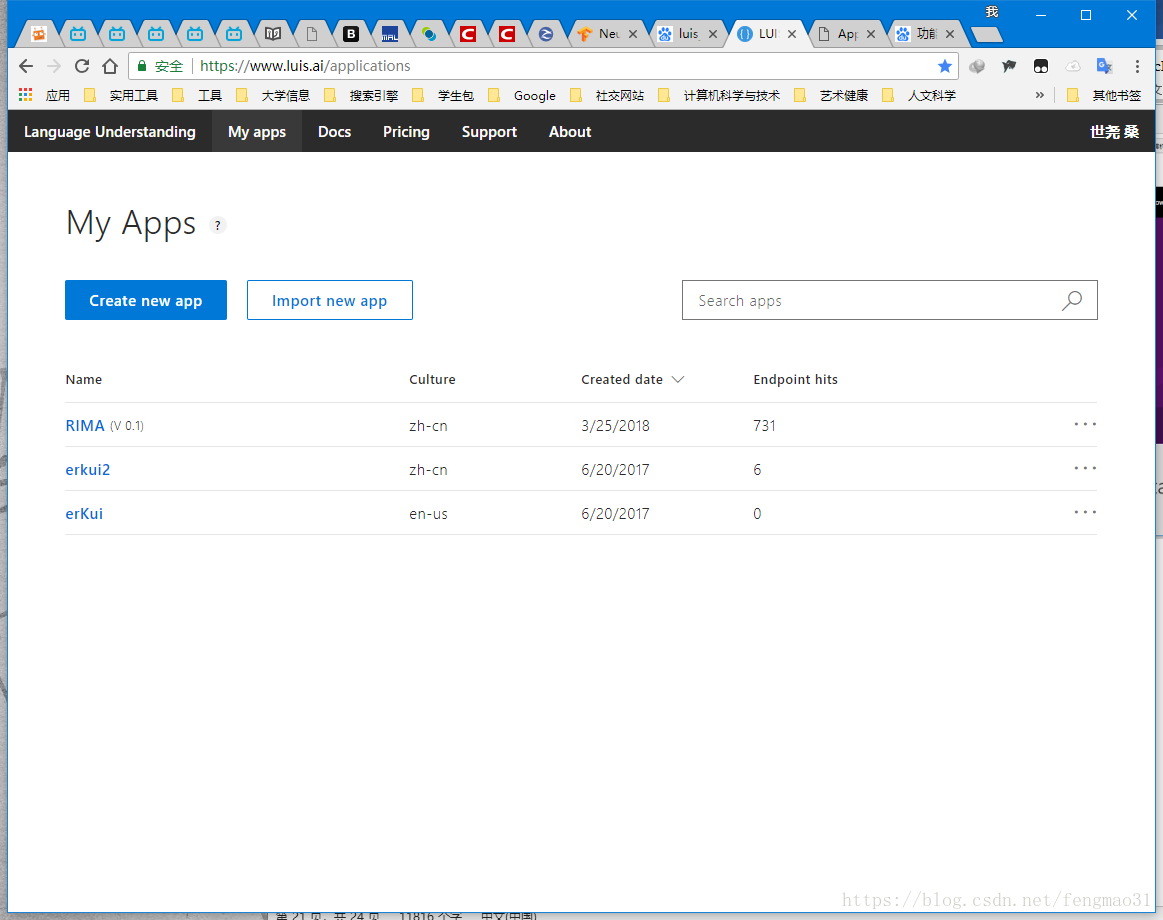This screenshot has height=920, width=1163.
Task: Open the erKui app link
Action: click(x=84, y=513)
